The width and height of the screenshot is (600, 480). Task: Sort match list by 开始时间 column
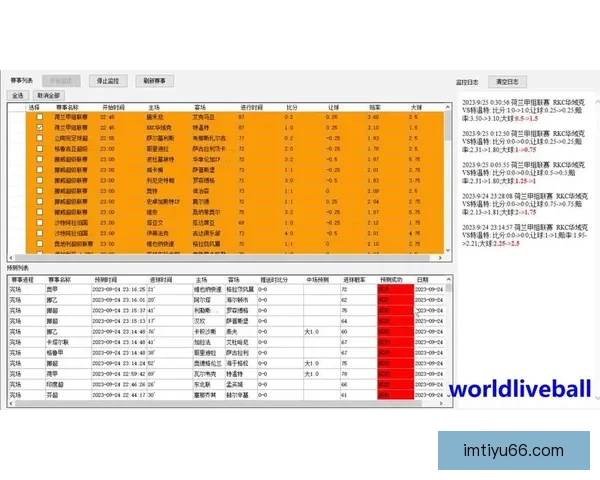(114, 108)
